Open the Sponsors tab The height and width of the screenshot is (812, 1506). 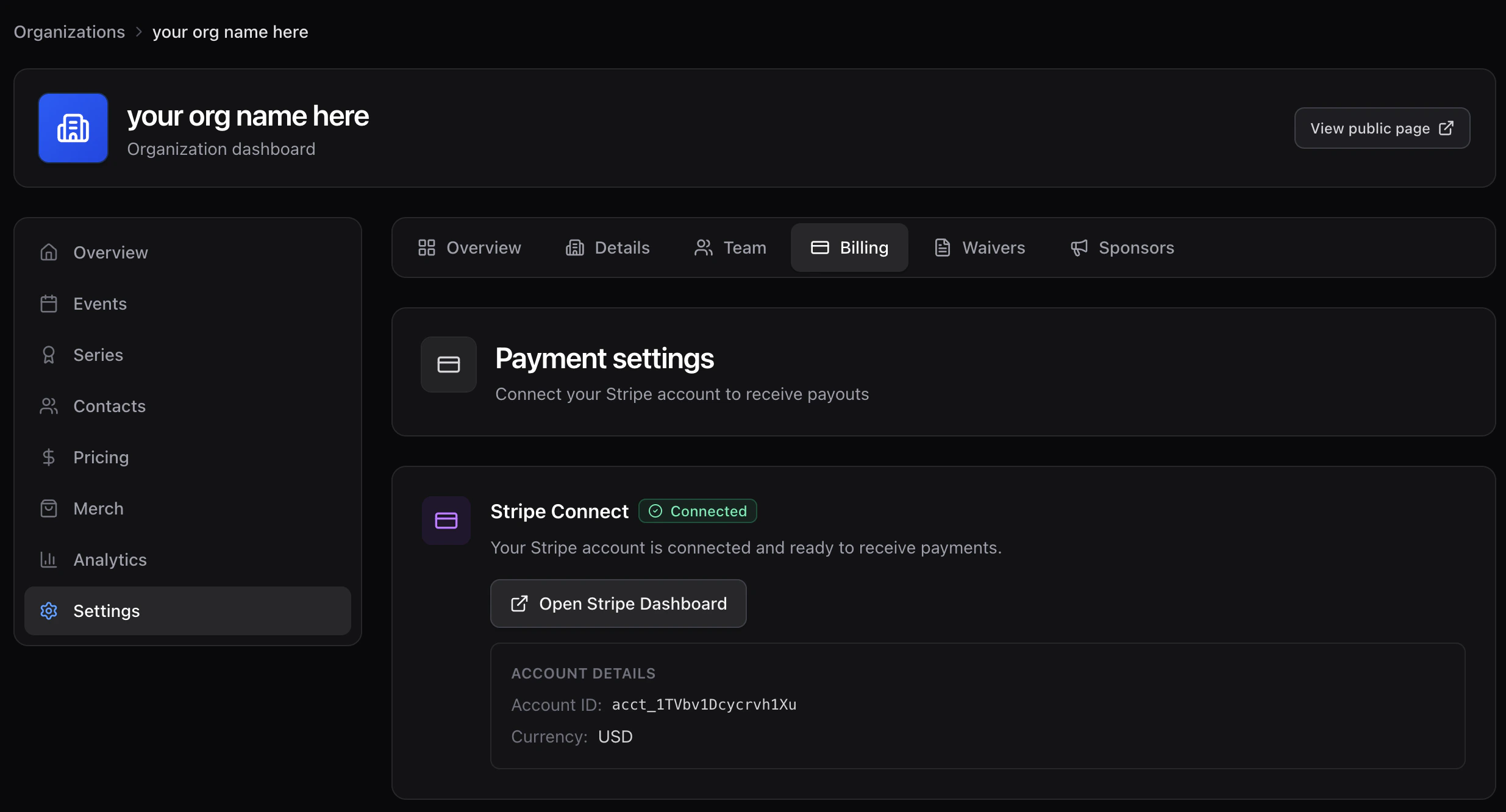coord(1122,248)
